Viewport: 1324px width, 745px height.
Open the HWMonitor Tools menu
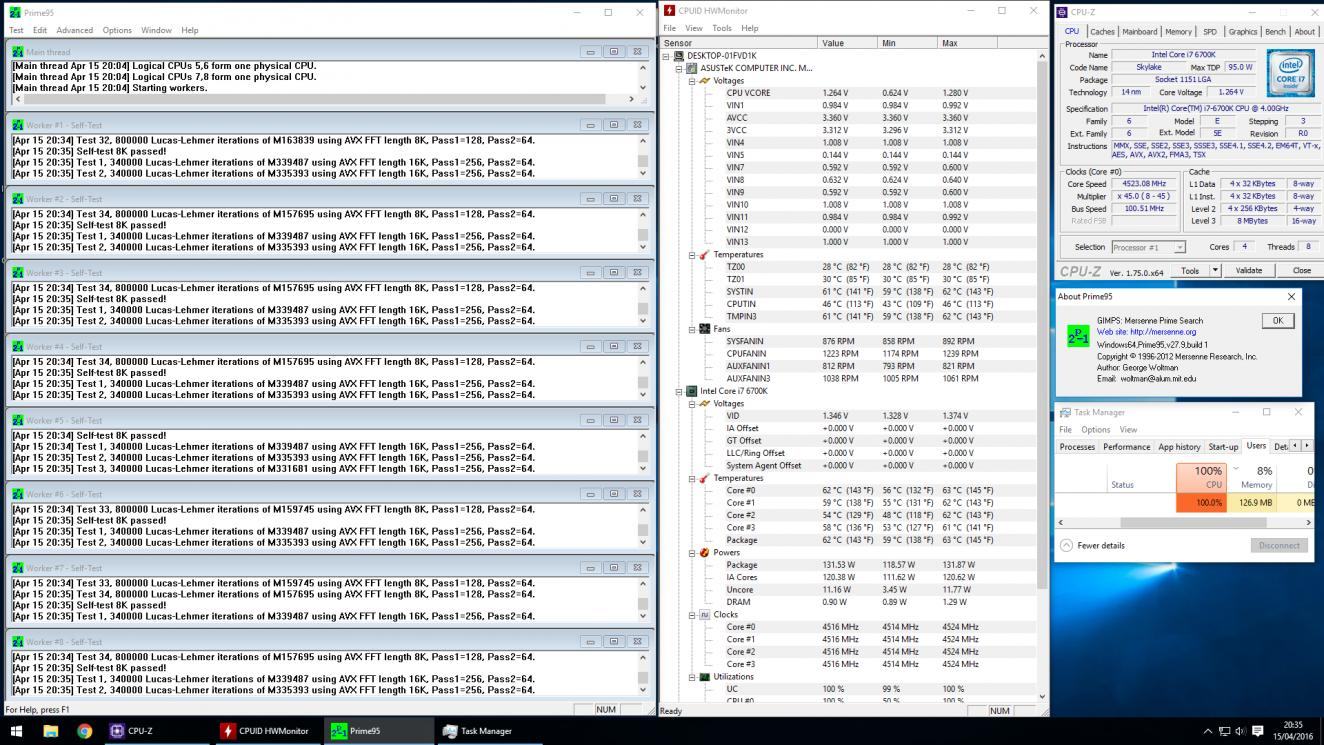[x=722, y=28]
